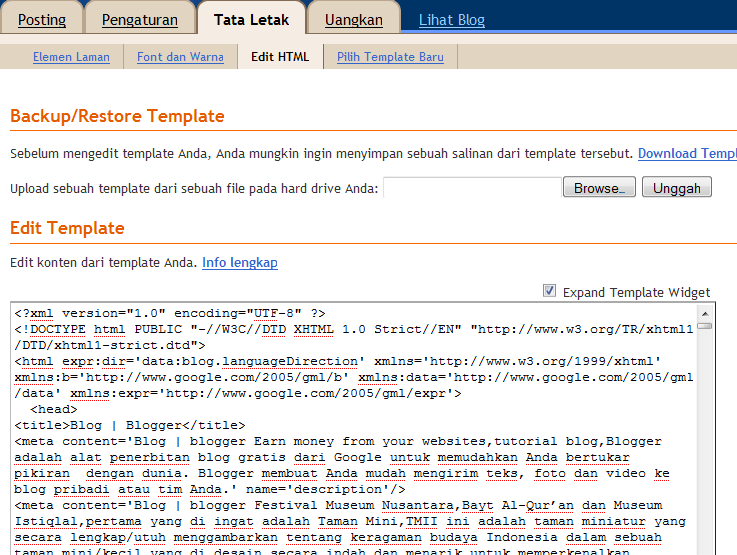
Task: Toggle the Expand Template Widget checkbox
Action: [549, 291]
